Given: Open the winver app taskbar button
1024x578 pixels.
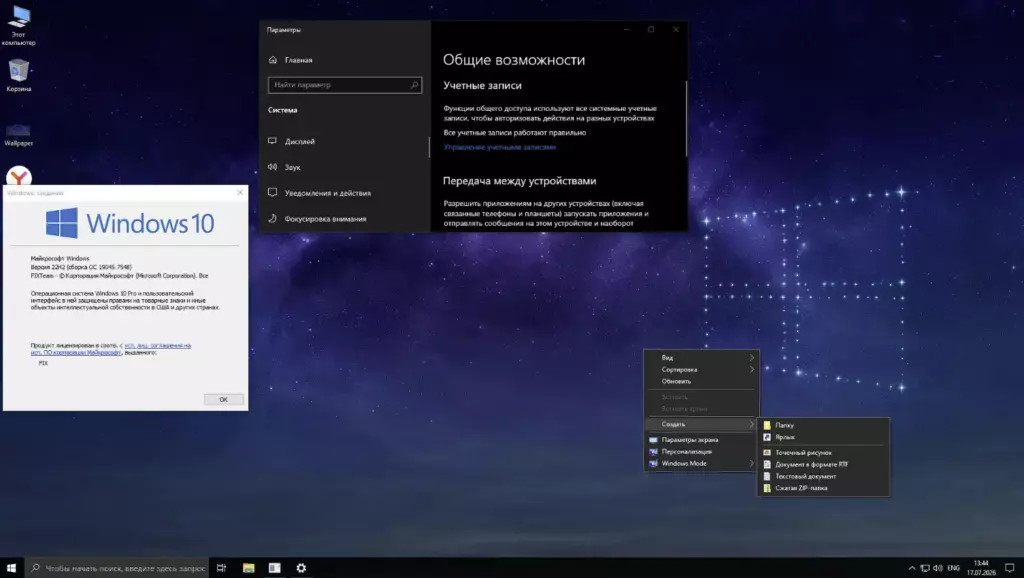Looking at the screenshot, I should [x=274, y=568].
